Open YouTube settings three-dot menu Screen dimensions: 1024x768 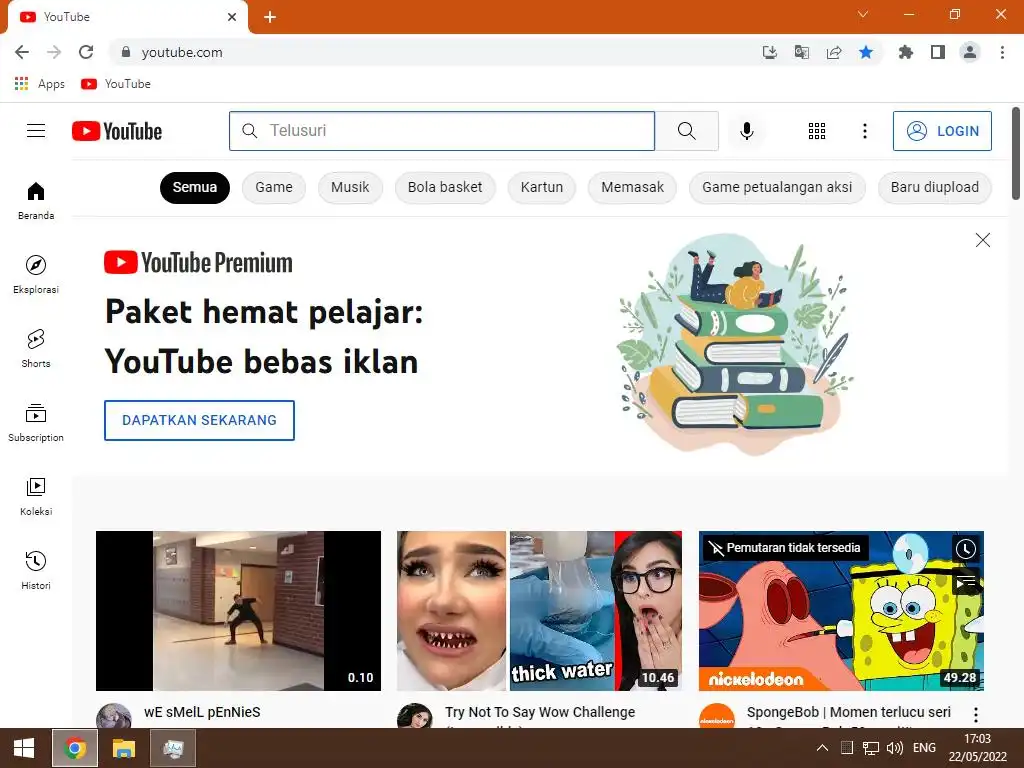coord(865,131)
